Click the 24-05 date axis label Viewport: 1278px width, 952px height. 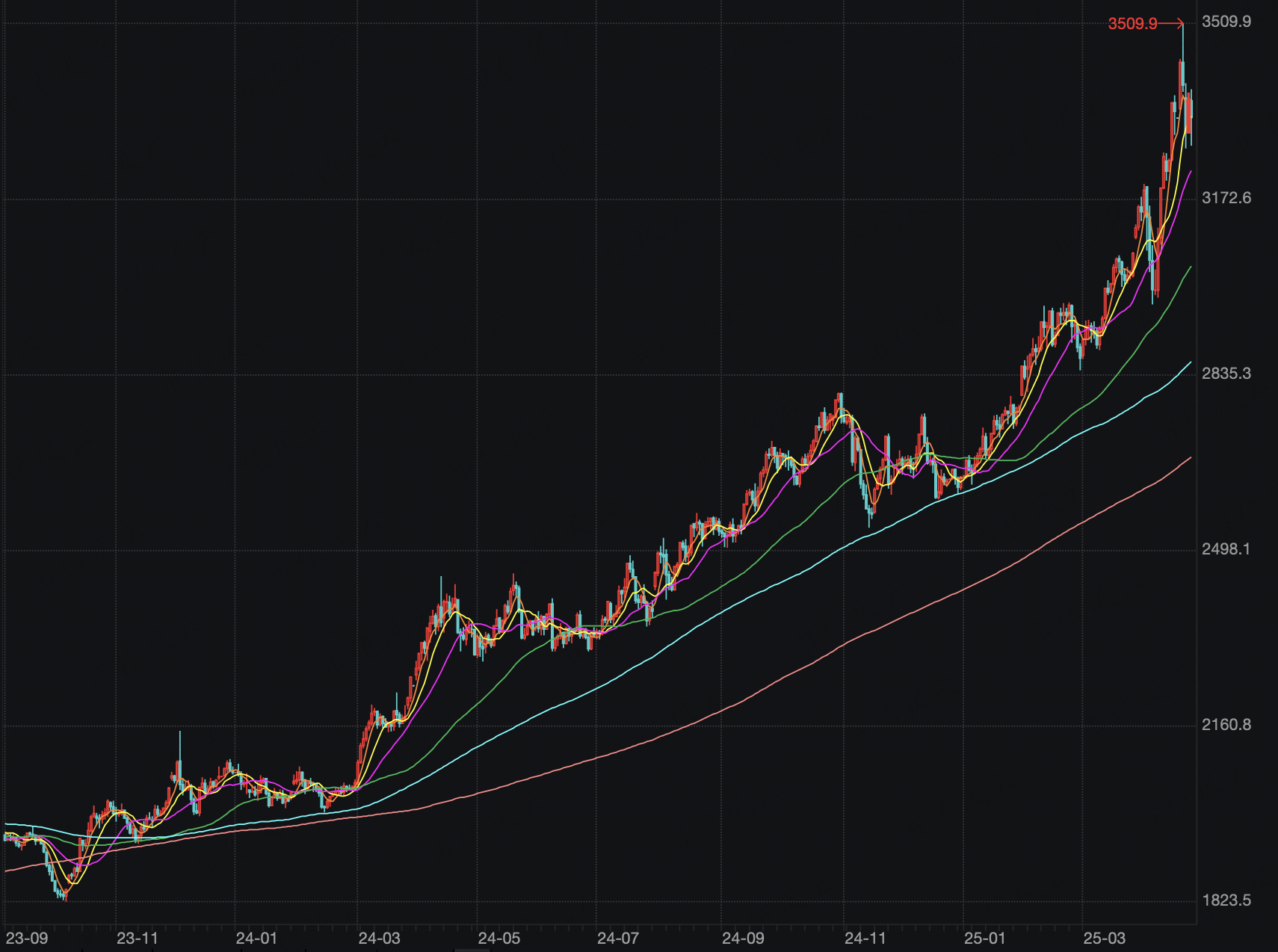tap(499, 939)
